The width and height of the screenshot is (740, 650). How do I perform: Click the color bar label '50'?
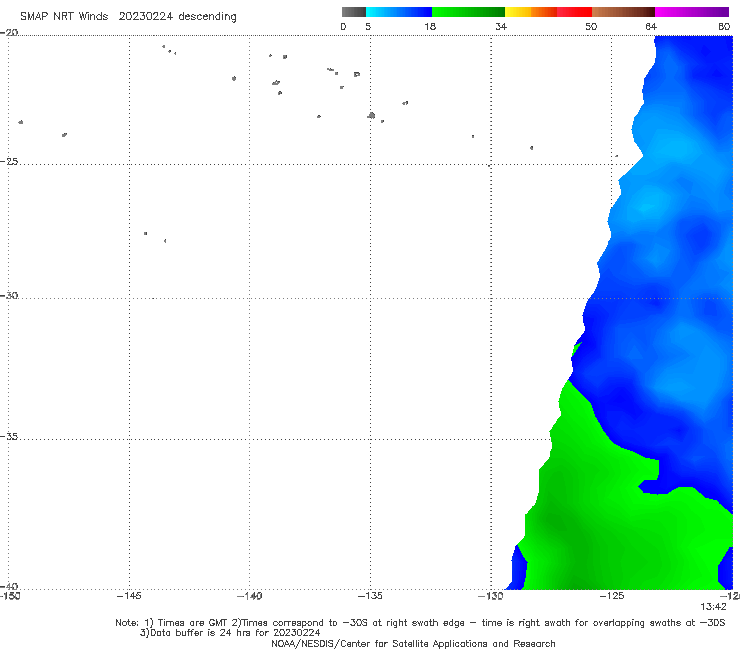(x=591, y=26)
